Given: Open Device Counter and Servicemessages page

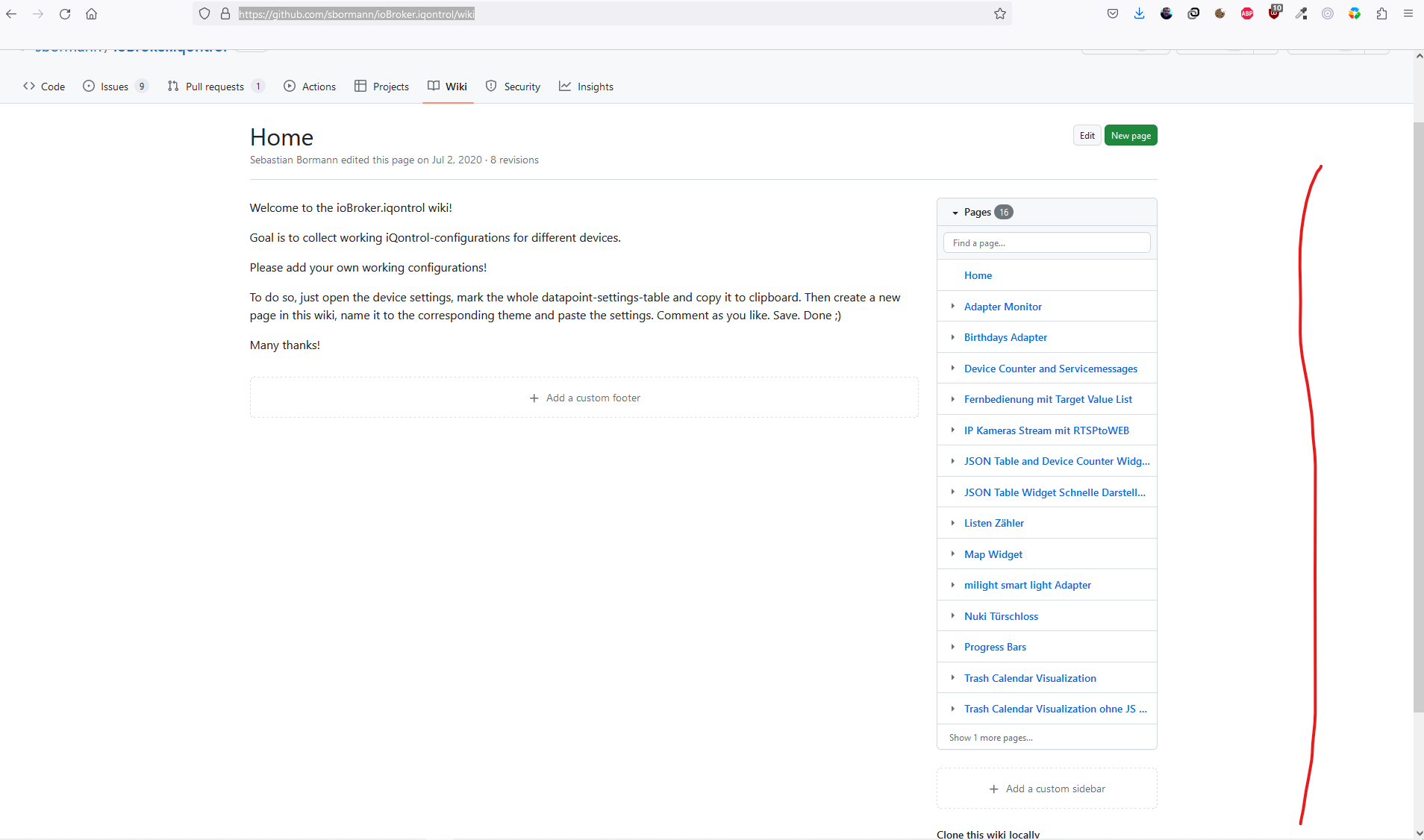Looking at the screenshot, I should click(1051, 369).
